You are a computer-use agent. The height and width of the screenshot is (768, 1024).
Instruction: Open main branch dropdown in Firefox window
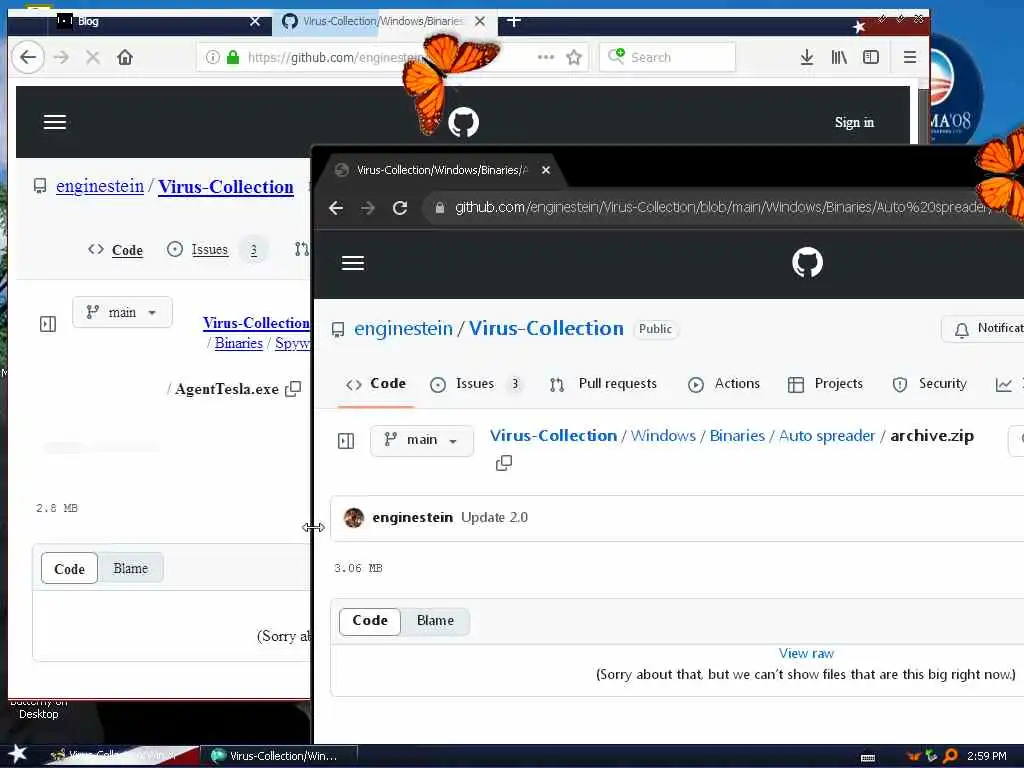click(x=122, y=312)
